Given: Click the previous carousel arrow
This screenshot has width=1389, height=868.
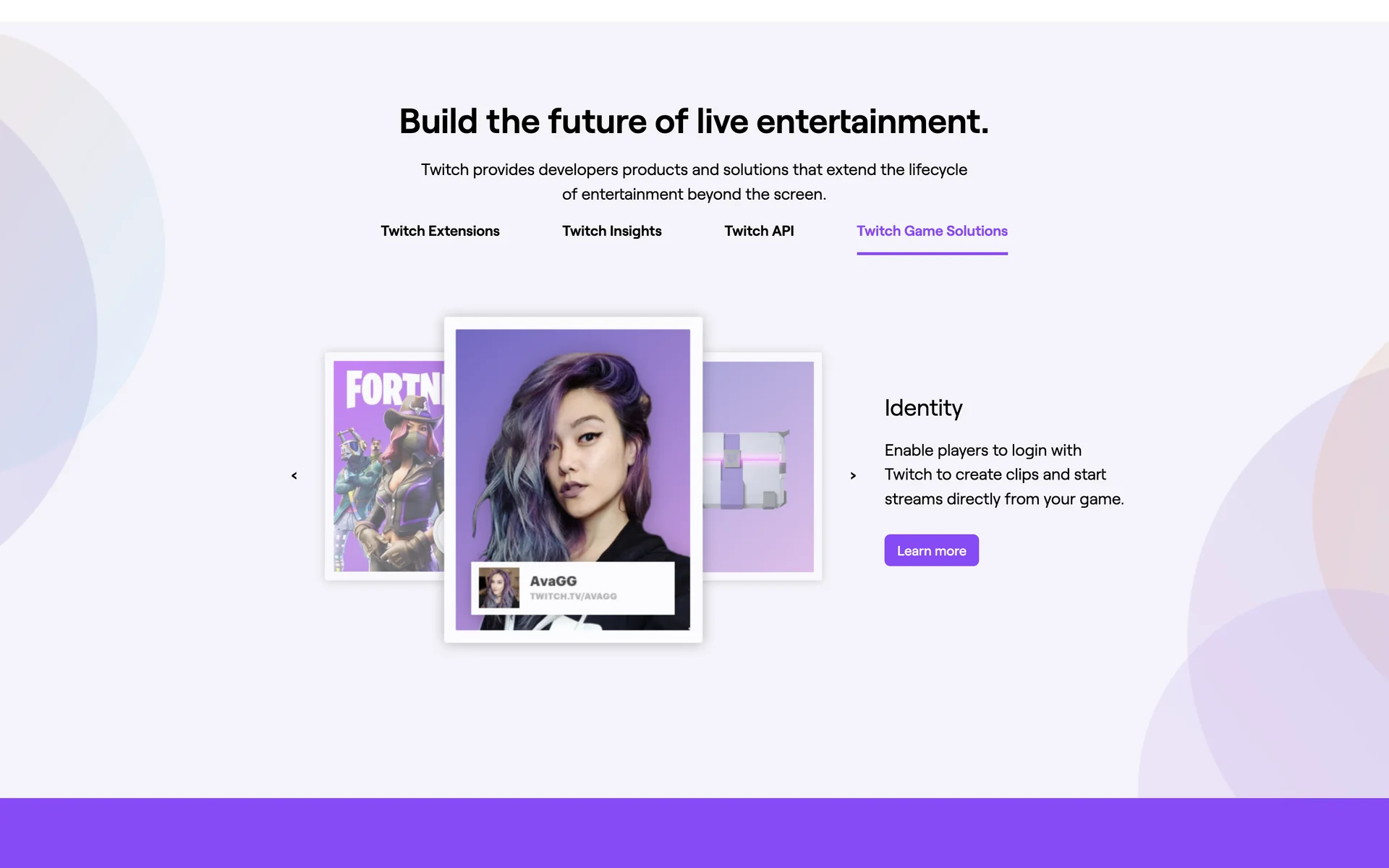Looking at the screenshot, I should [x=294, y=475].
